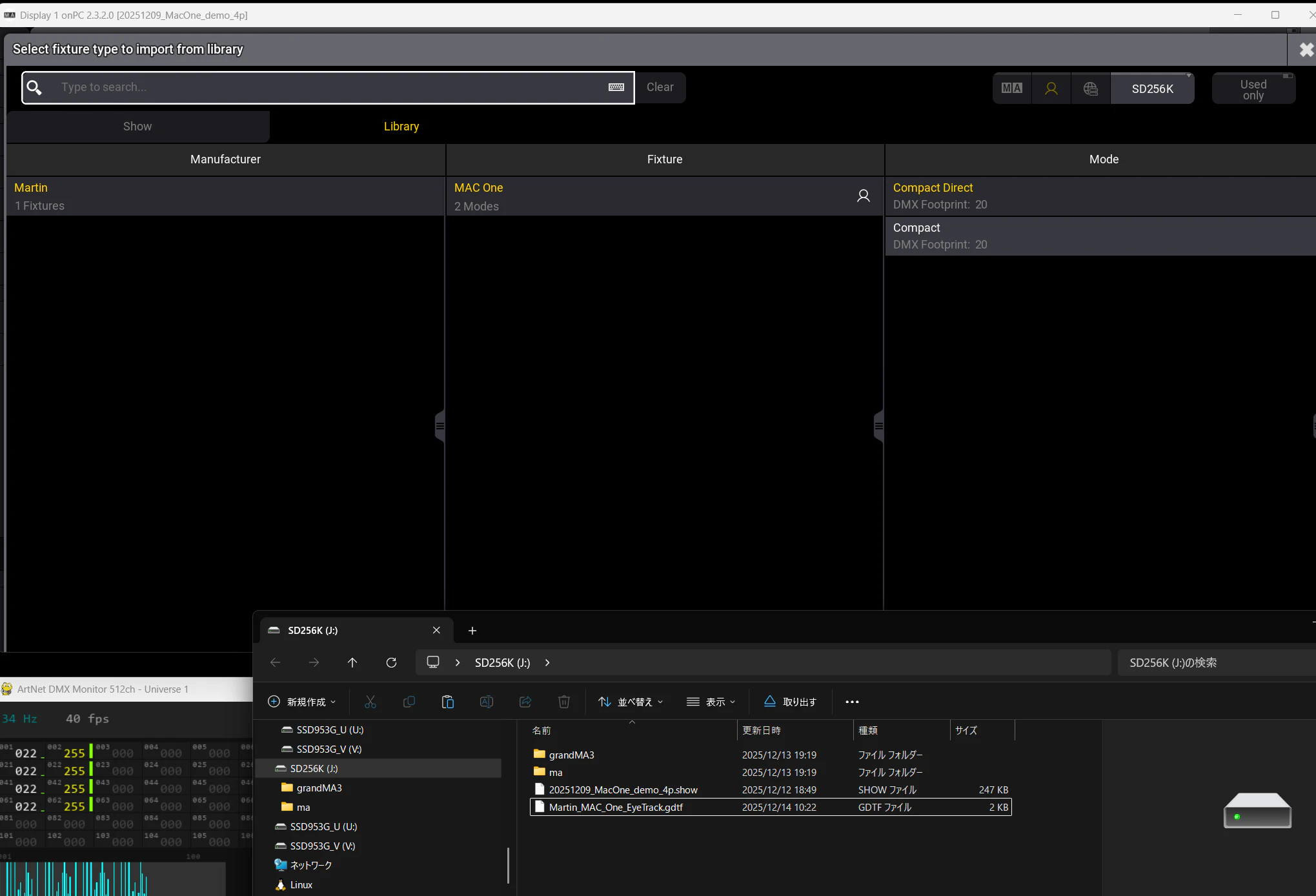The height and width of the screenshot is (896, 1316).
Task: Open the on-screen keyboard icon
Action: coord(616,87)
